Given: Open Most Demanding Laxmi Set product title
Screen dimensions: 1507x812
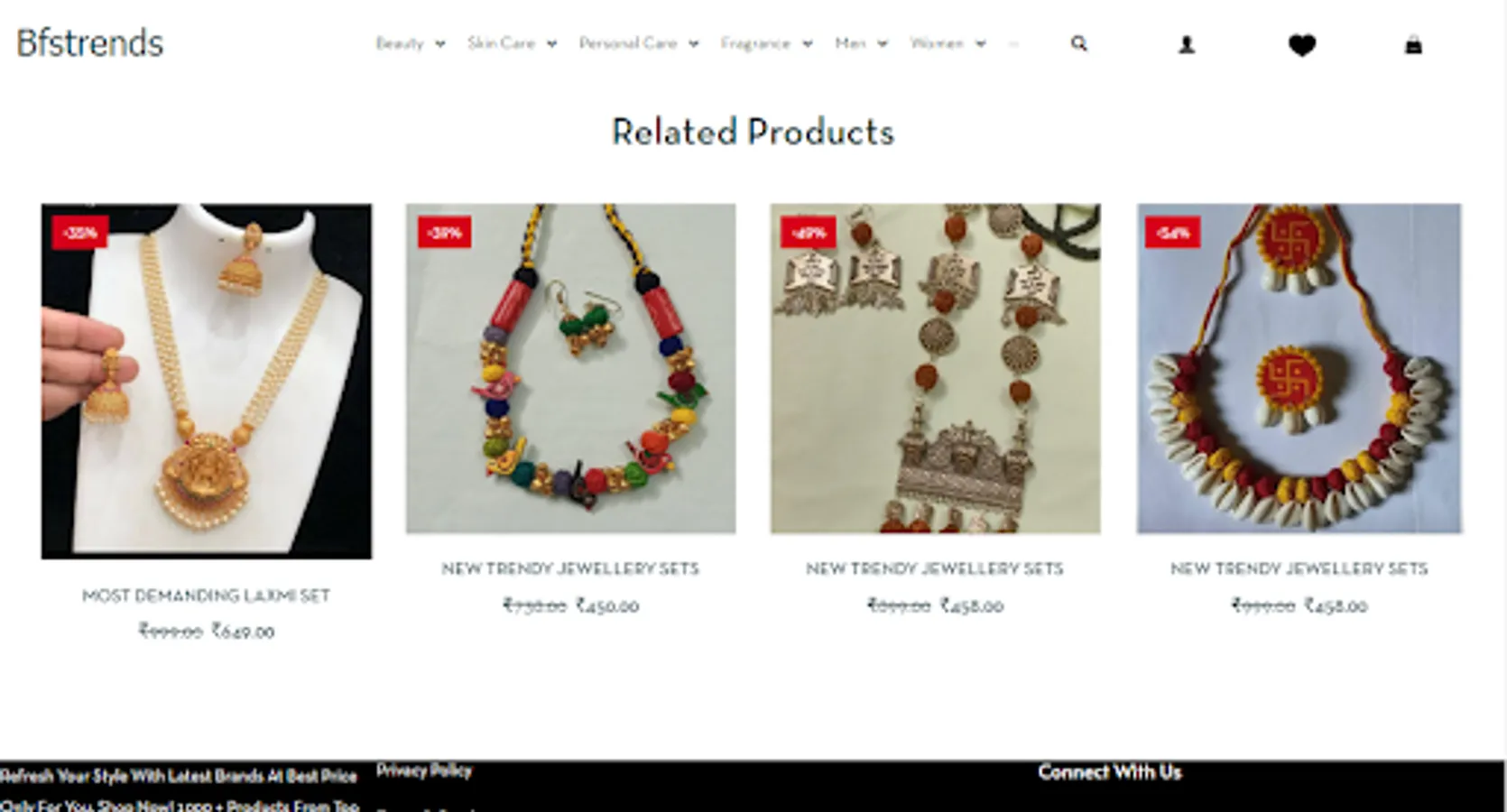Looking at the screenshot, I should [206, 595].
